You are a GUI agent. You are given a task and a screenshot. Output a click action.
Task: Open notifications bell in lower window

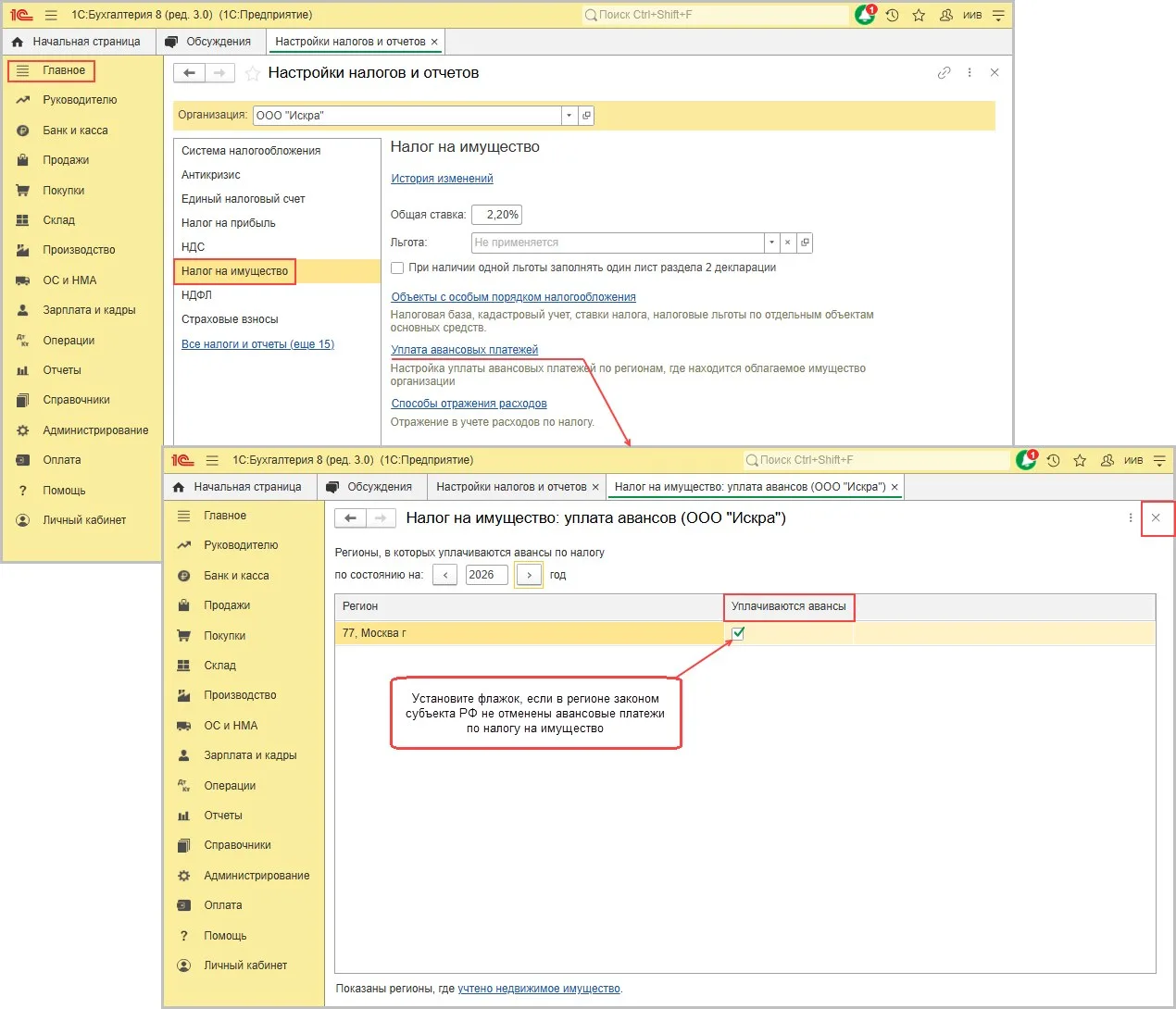click(1026, 460)
